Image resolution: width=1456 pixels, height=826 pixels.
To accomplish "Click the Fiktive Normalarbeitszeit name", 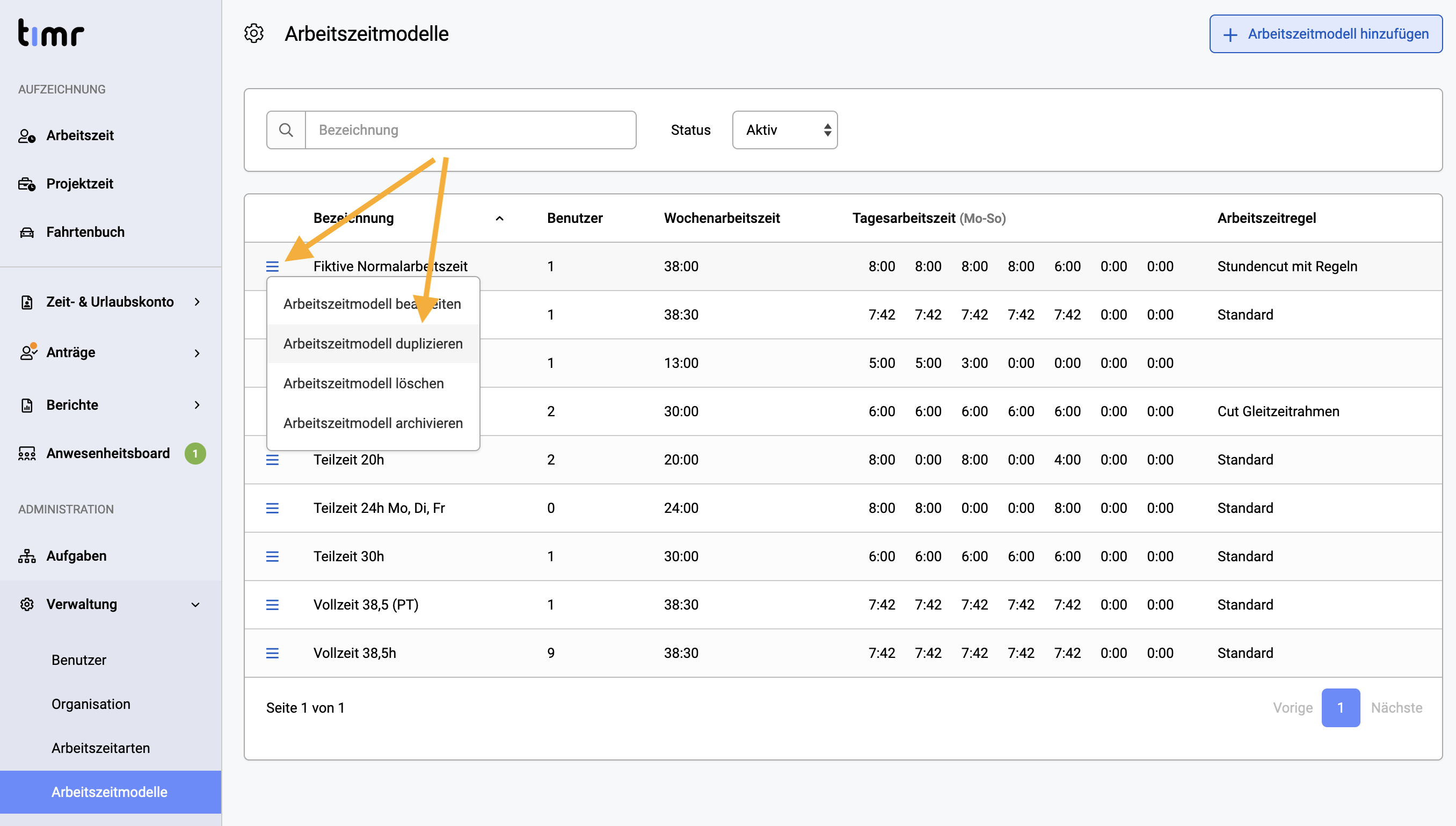I will pyautogui.click(x=391, y=266).
